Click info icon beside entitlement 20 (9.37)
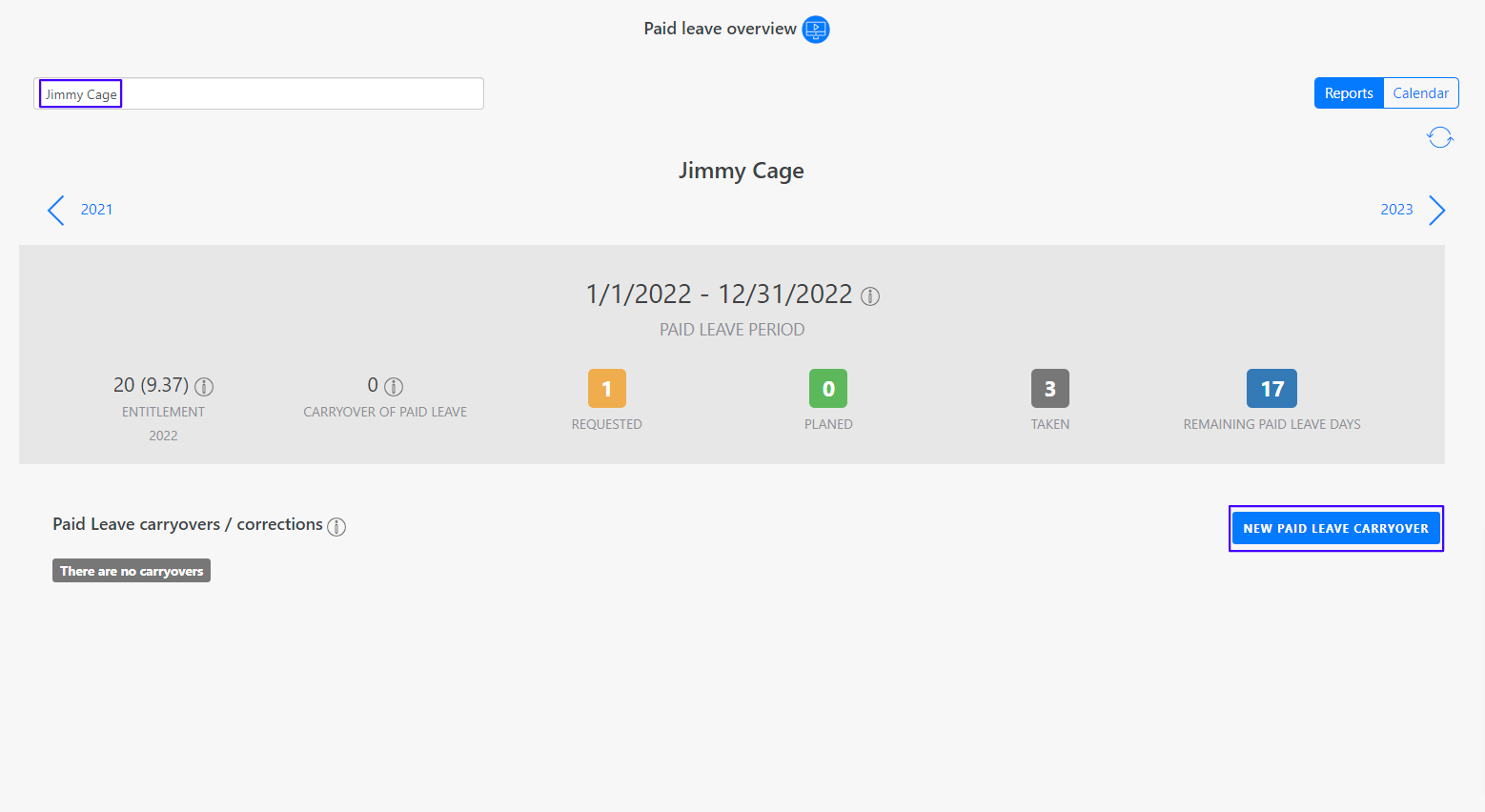This screenshot has width=1485, height=812. point(204,387)
